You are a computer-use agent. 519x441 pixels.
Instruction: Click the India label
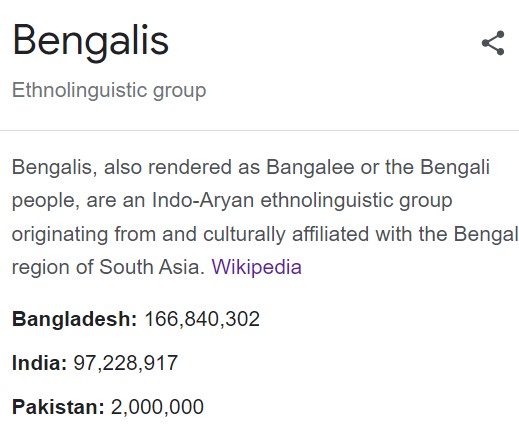pyautogui.click(x=39, y=363)
